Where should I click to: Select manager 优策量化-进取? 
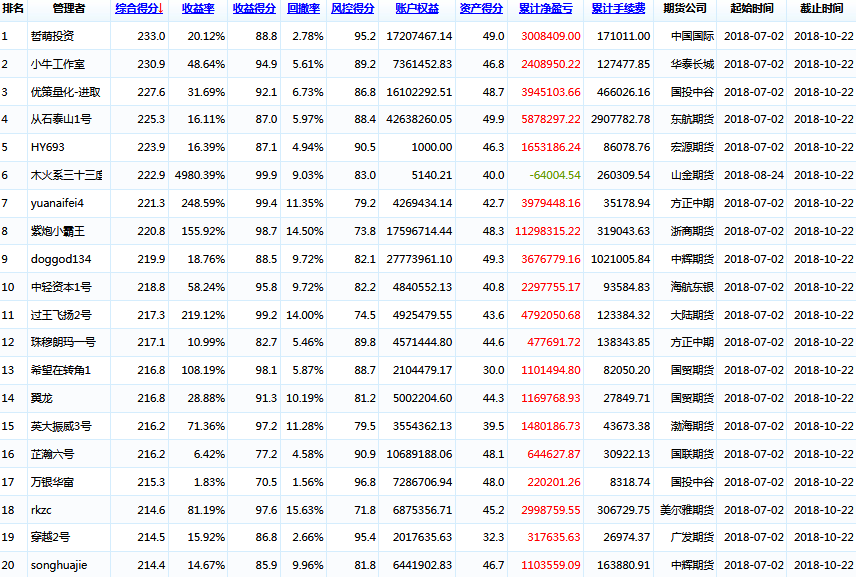pos(66,92)
